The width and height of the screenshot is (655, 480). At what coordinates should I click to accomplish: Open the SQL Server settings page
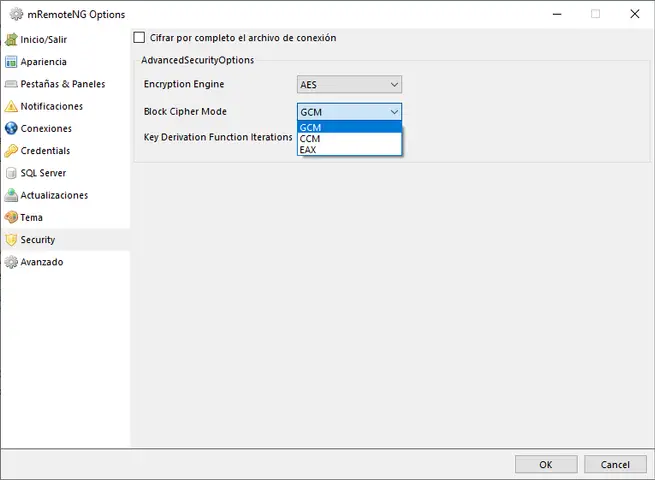click(x=66, y=173)
